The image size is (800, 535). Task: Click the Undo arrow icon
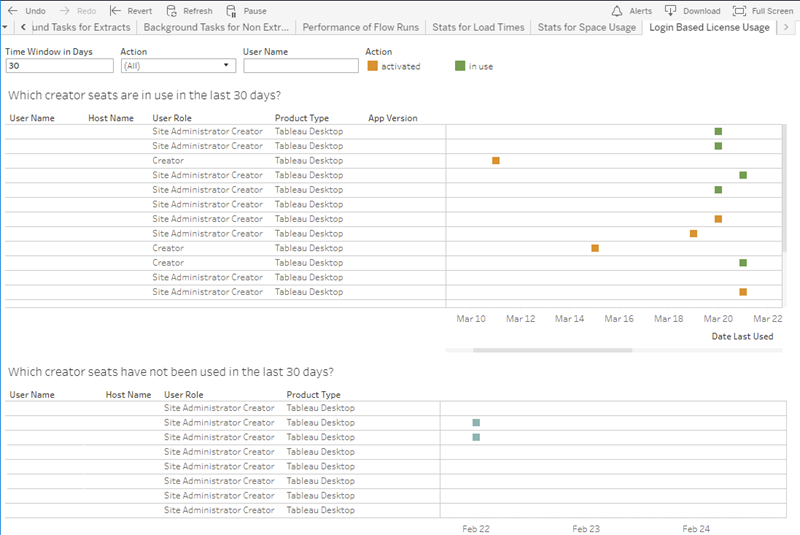coord(13,10)
